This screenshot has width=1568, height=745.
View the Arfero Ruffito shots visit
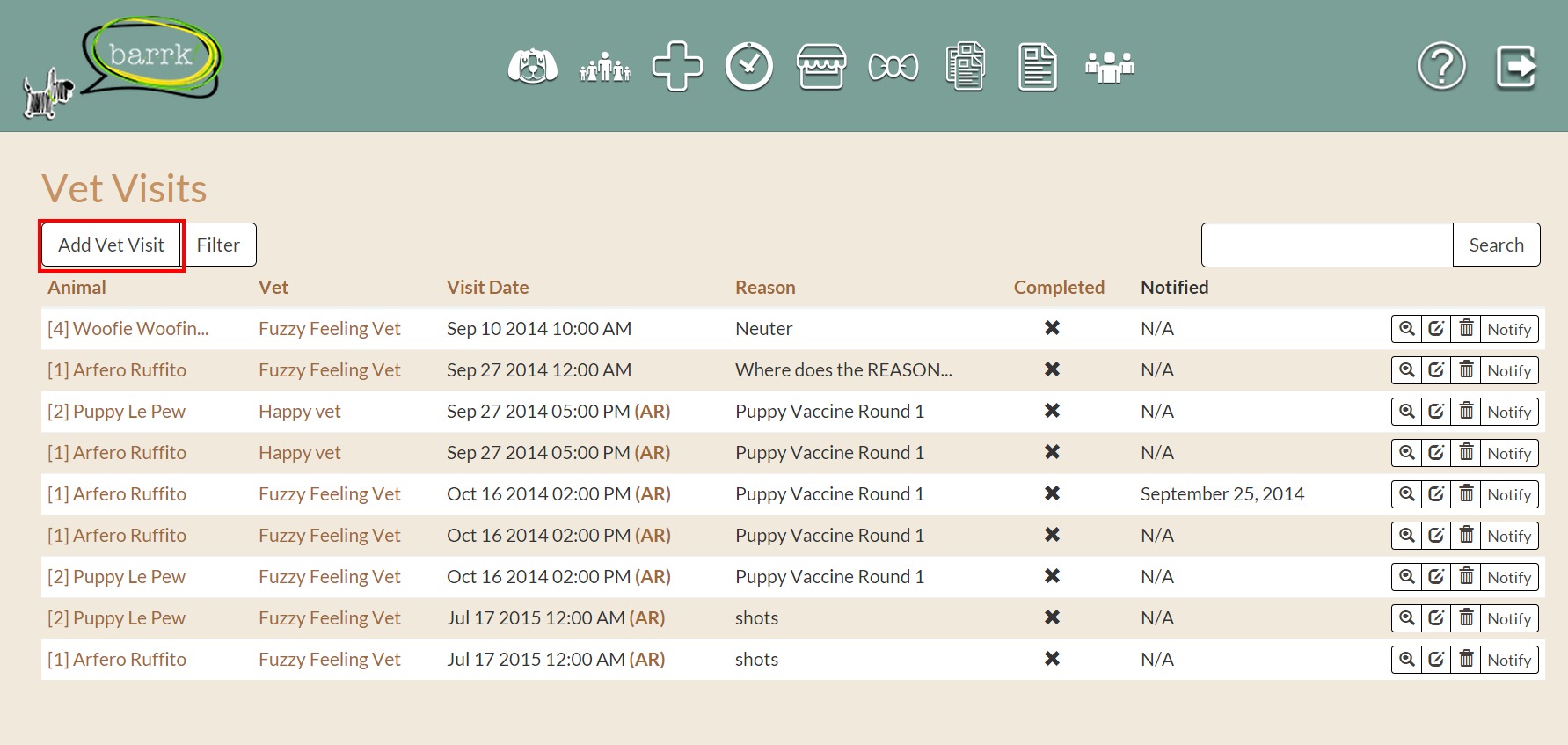click(1407, 660)
